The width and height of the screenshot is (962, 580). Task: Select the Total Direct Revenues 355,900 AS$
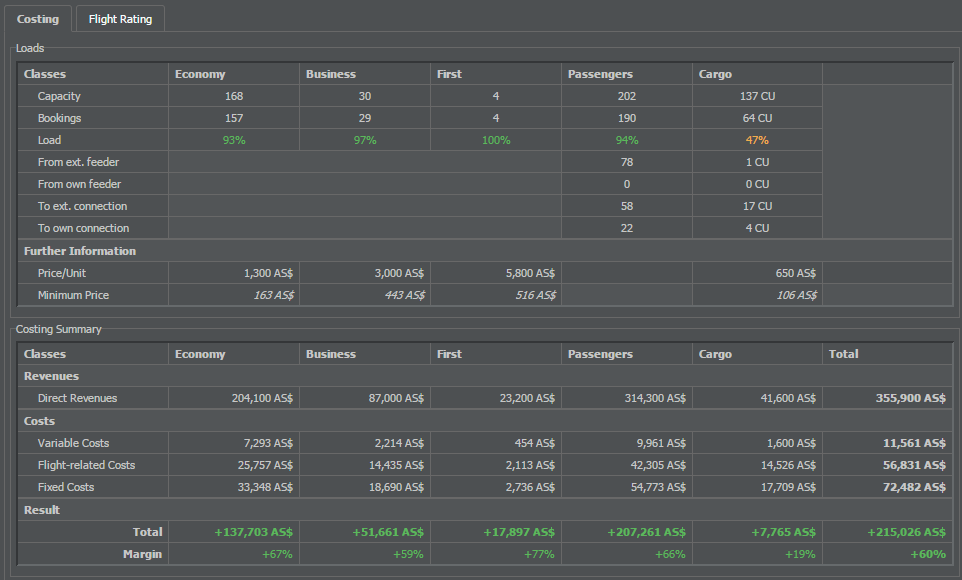pos(887,398)
